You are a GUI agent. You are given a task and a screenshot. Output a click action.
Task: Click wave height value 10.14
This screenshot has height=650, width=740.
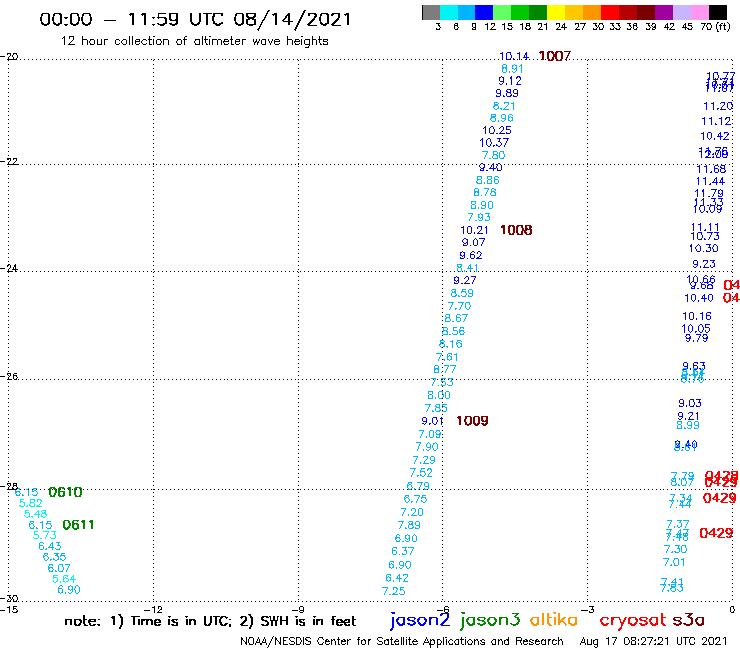pos(514,56)
